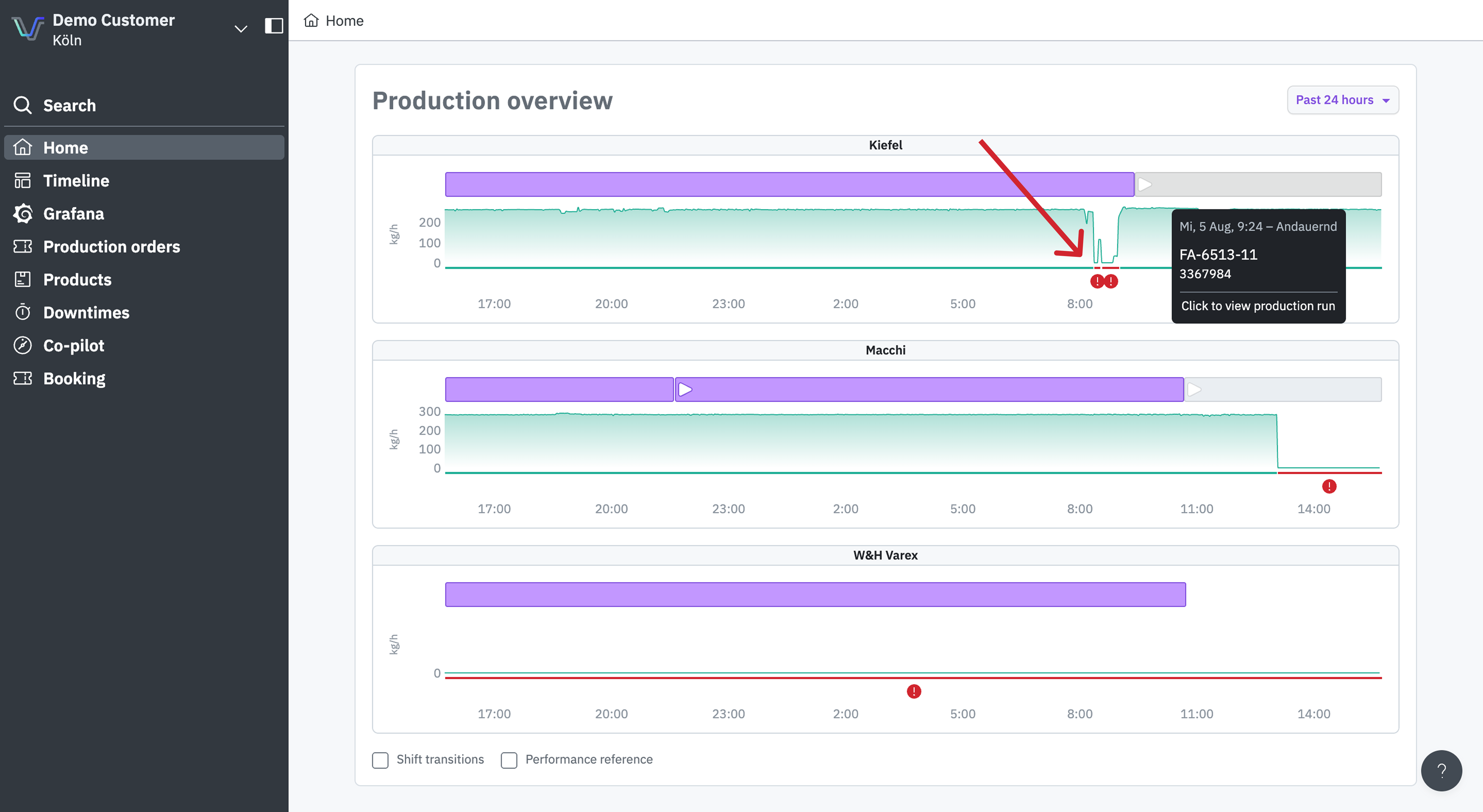Click play marker on Kiefel grey run bar
Screen dimensions: 1483x812
click(x=1144, y=185)
